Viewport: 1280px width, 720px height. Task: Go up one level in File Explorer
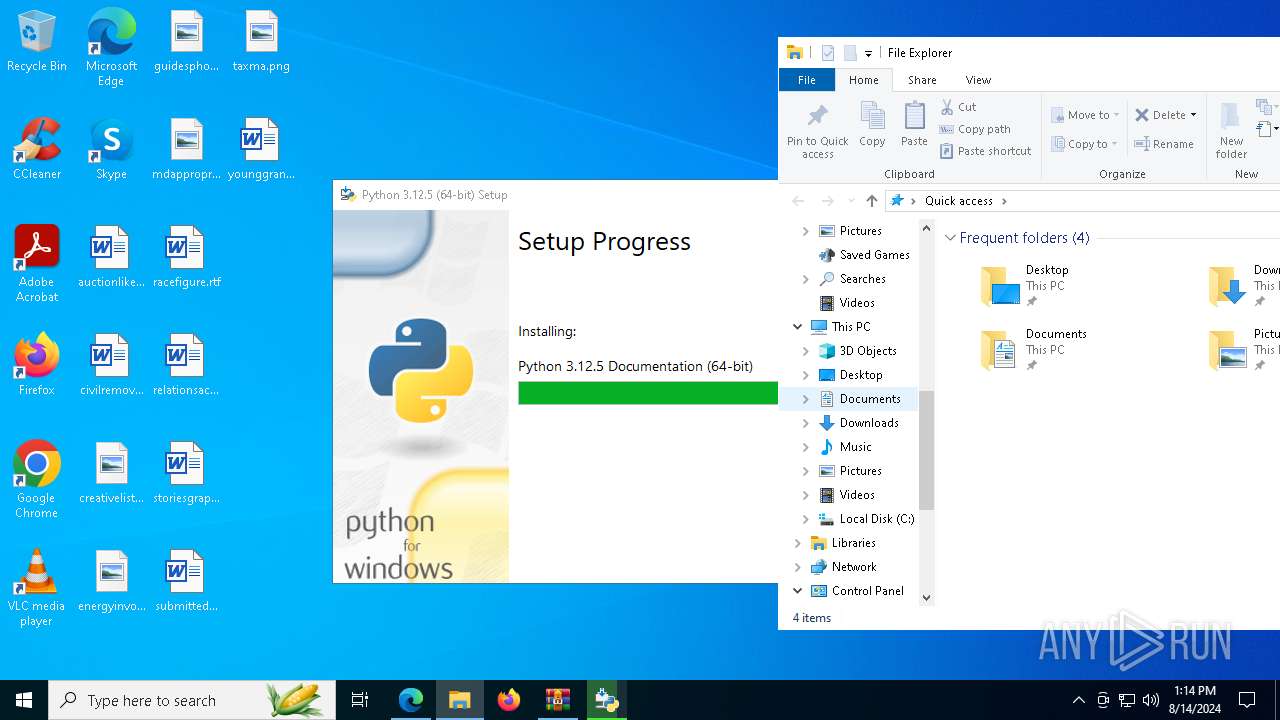(x=872, y=201)
